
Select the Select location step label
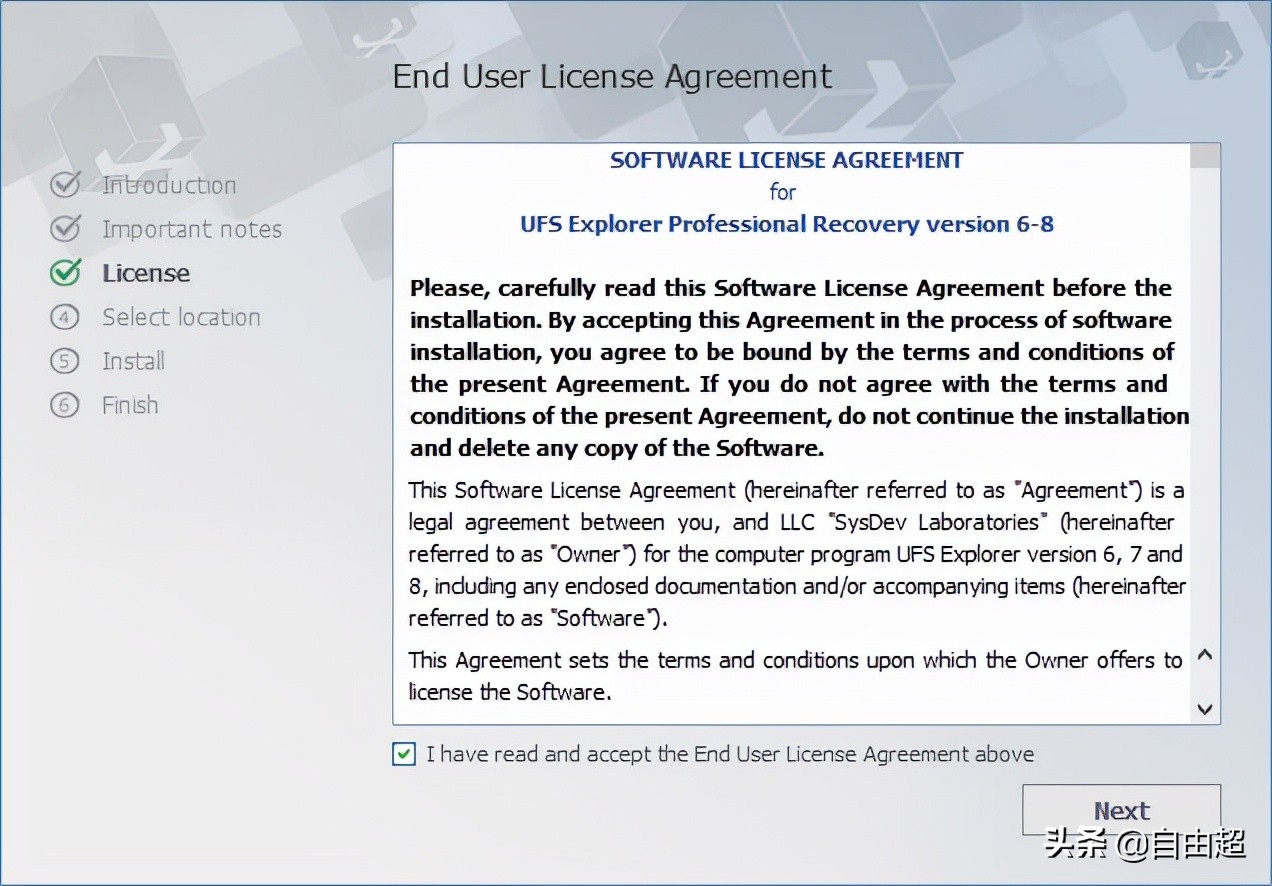181,317
